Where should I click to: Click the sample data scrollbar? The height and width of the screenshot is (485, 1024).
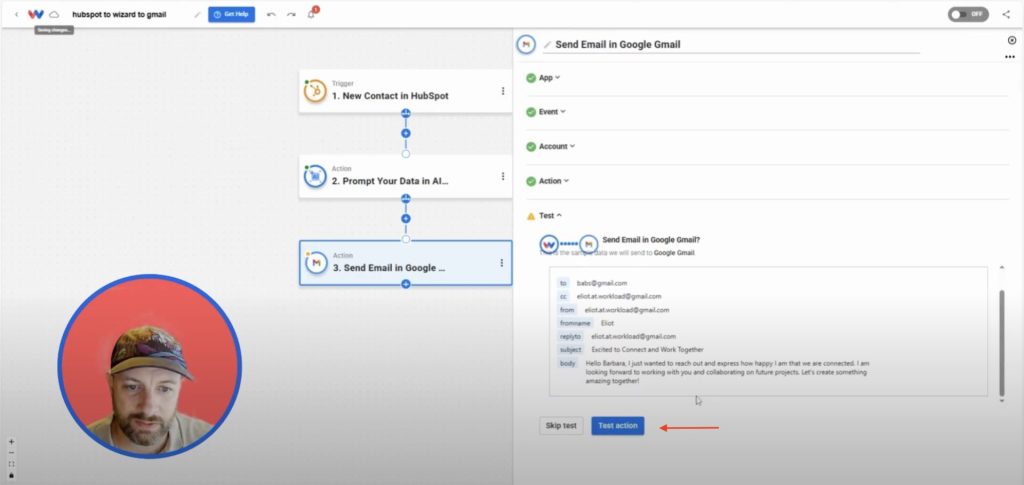tap(1002, 343)
